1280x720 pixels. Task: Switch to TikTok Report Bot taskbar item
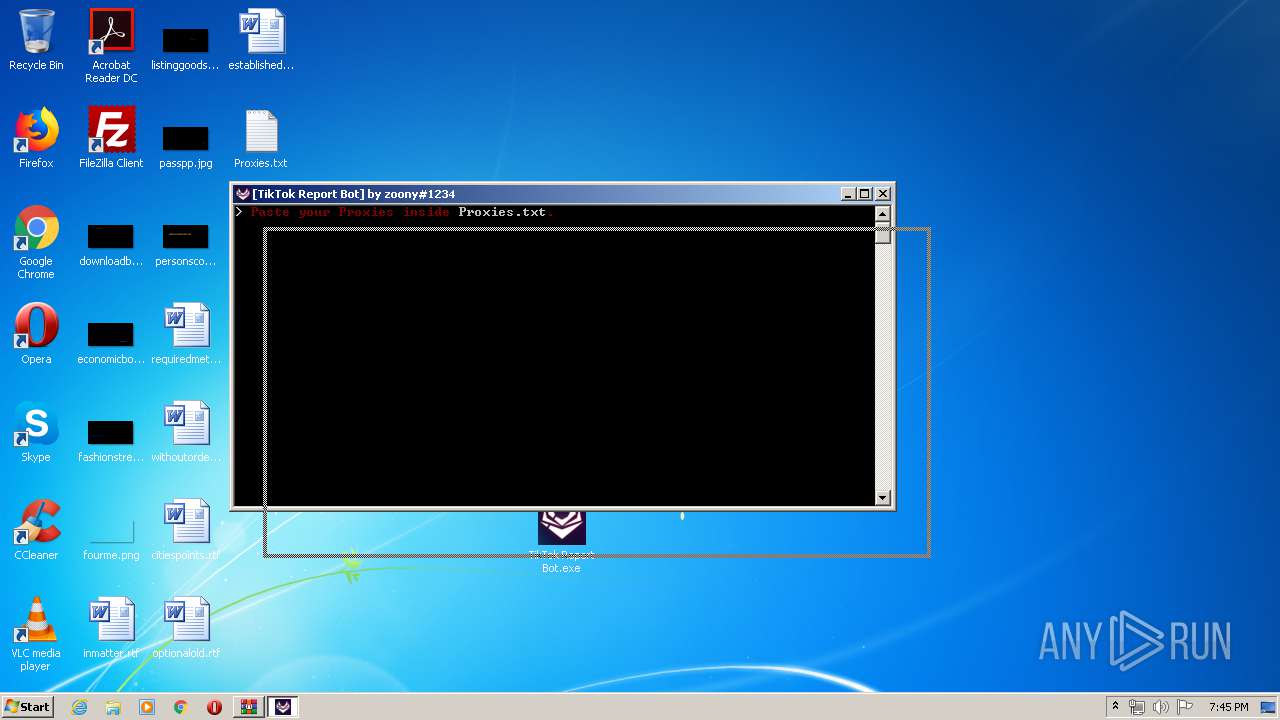[284, 707]
